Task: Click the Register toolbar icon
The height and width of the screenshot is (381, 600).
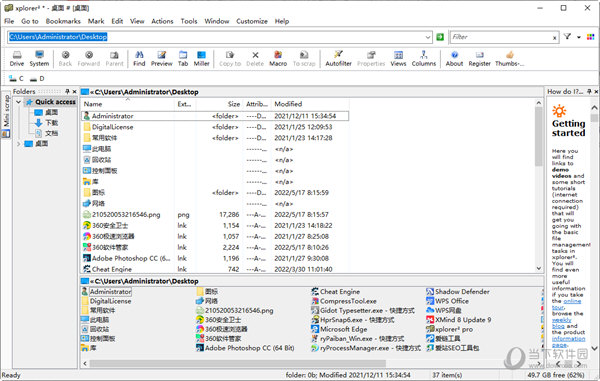Action: (479, 59)
